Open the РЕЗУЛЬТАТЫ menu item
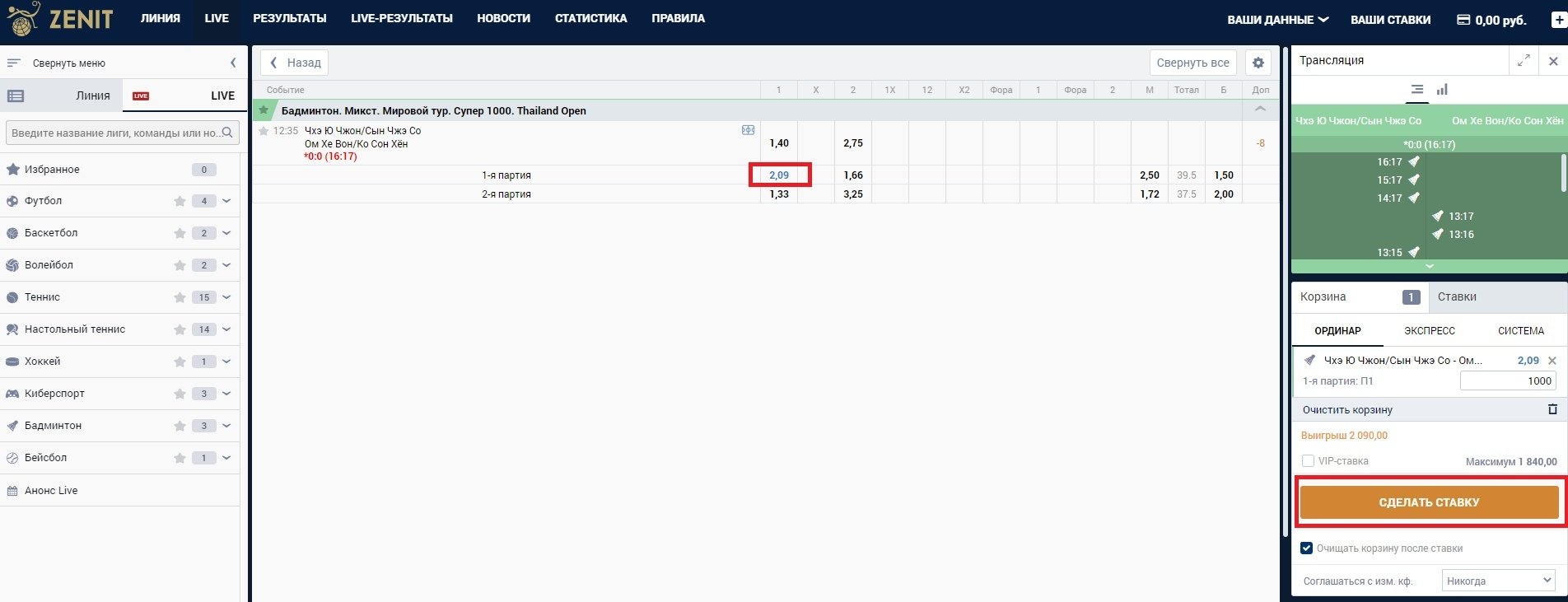 click(x=289, y=18)
